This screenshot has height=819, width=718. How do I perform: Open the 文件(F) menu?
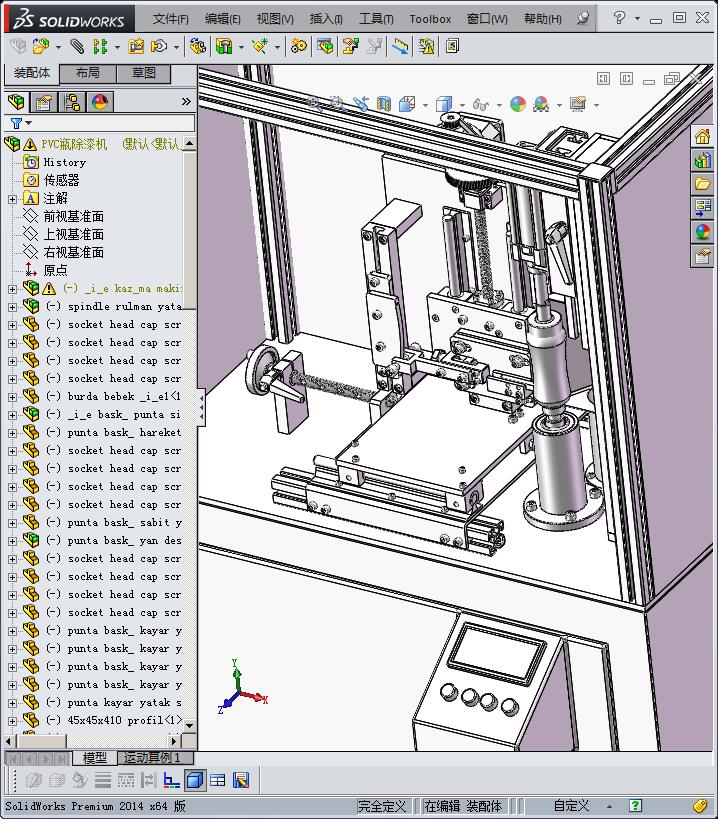point(170,19)
